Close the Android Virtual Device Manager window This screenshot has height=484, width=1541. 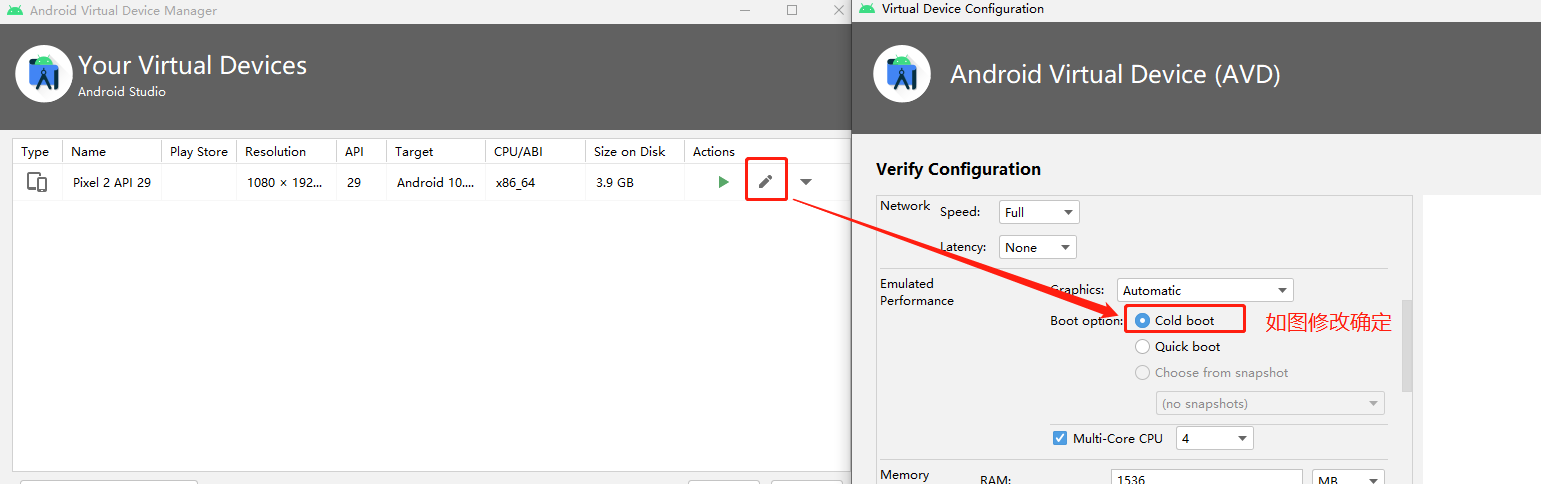tap(838, 10)
